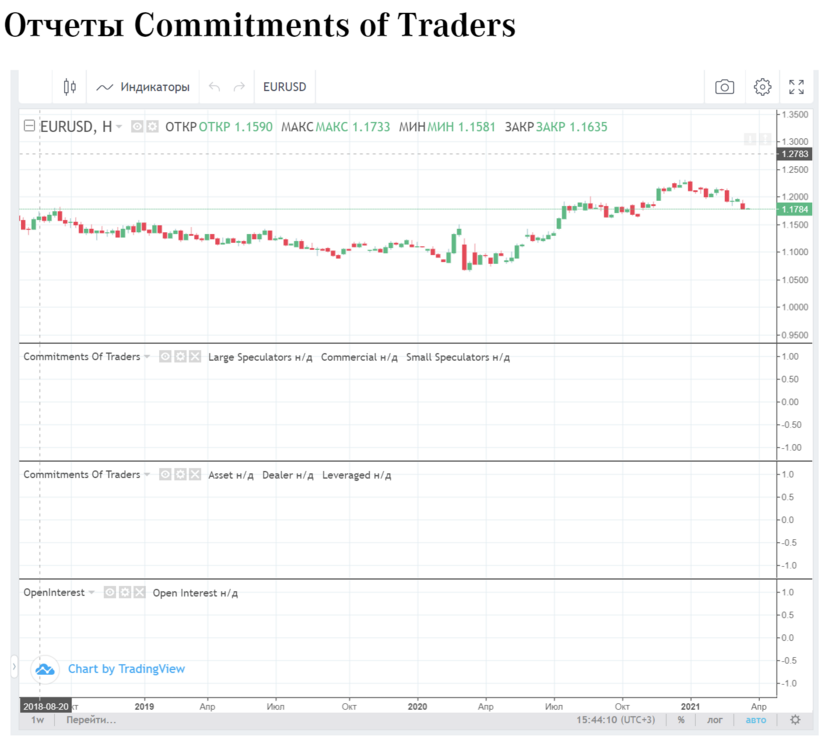Click the 2019 label on time axis
The image size is (828, 750).
click(144, 706)
